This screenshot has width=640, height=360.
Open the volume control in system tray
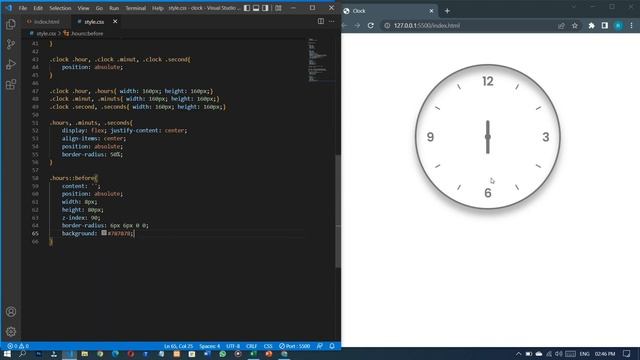click(558, 354)
